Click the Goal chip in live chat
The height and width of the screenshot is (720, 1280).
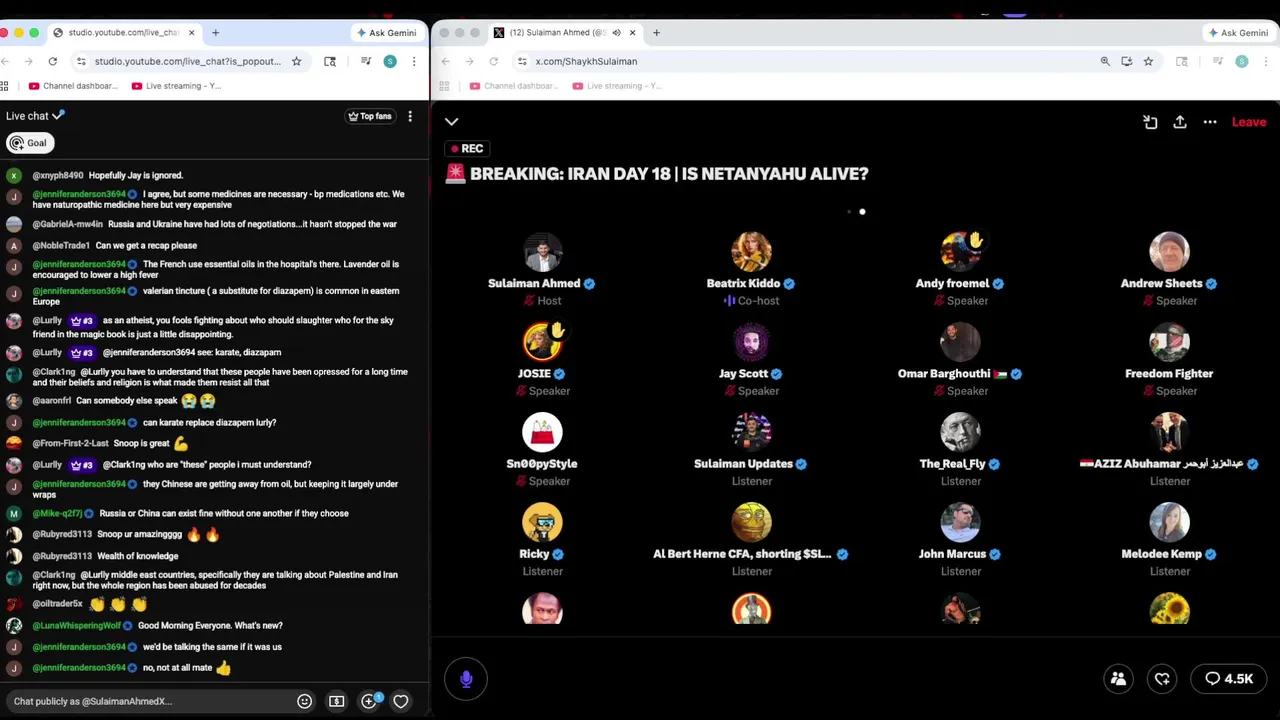coord(28,143)
